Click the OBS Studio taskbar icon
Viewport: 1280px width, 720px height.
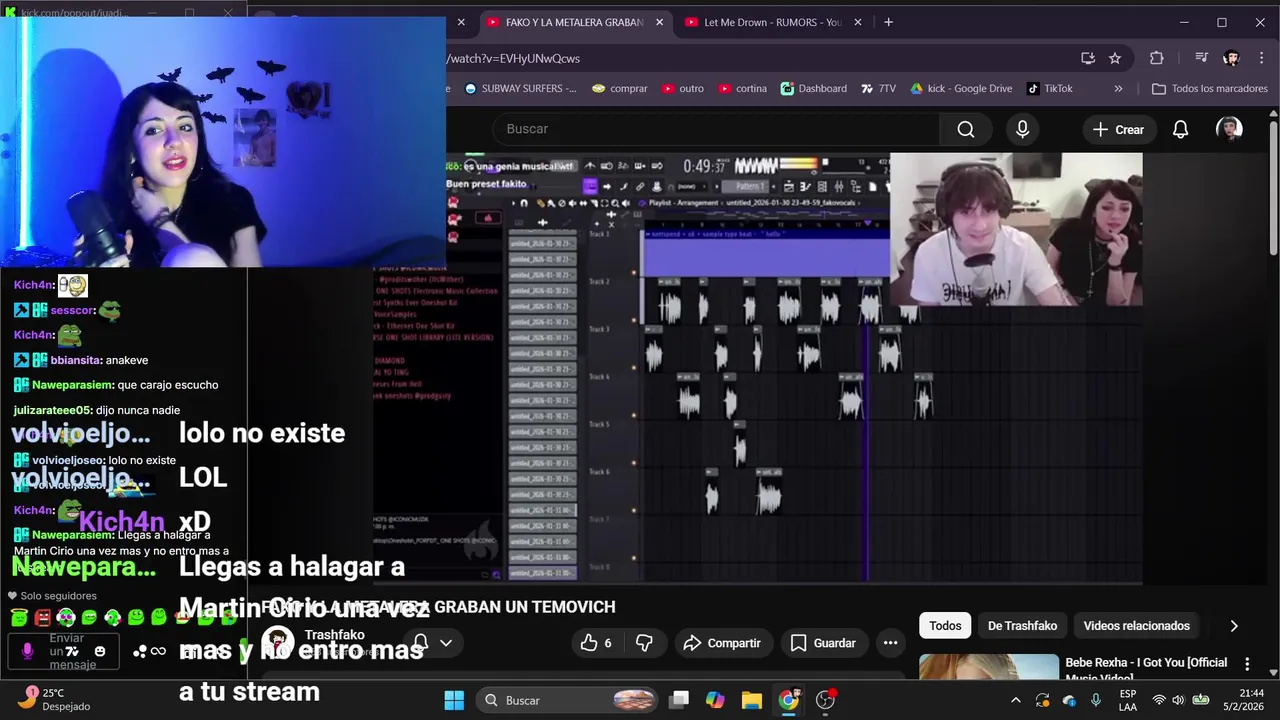point(826,700)
